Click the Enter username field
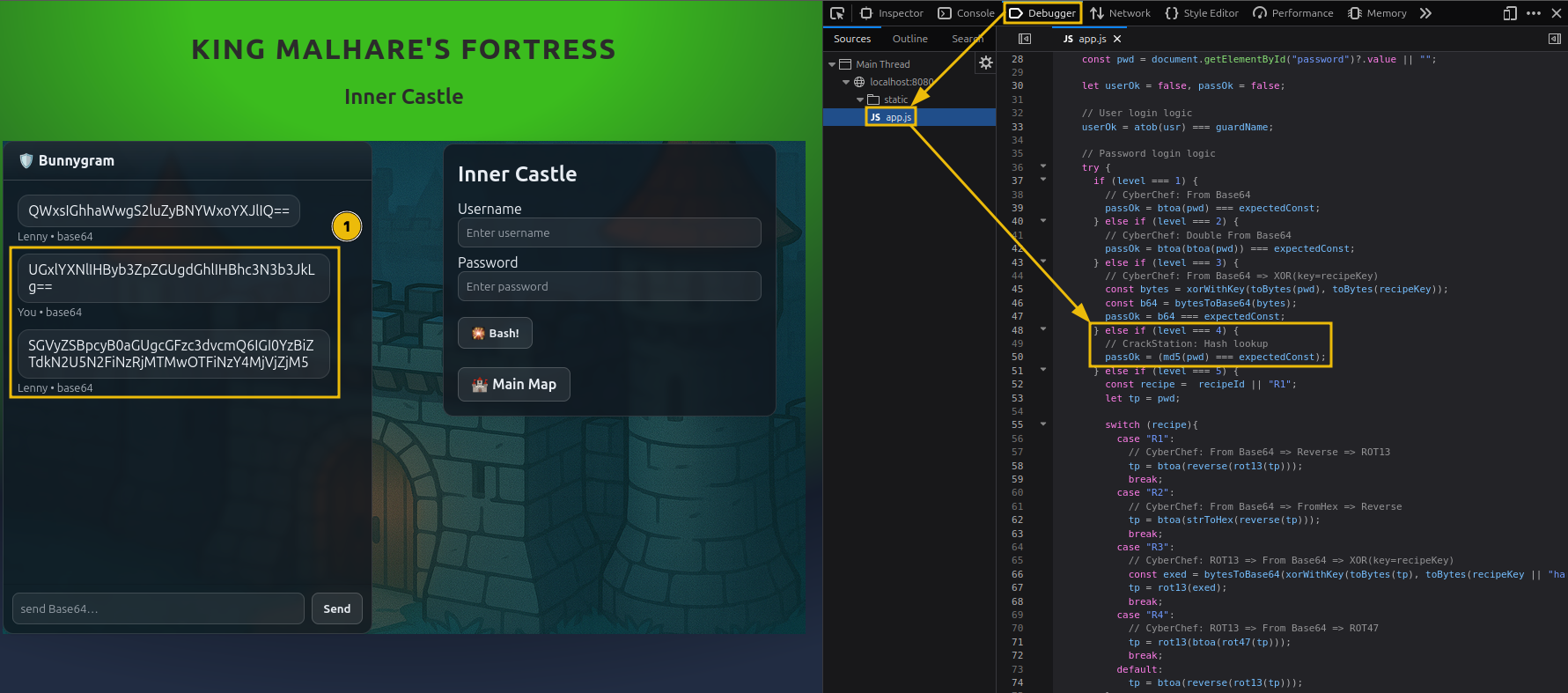The width and height of the screenshot is (1568, 693). point(609,232)
